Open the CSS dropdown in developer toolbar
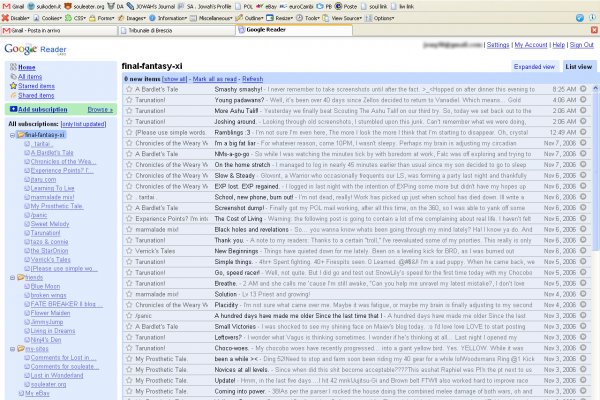This screenshot has height=400, width=600. pos(76,18)
